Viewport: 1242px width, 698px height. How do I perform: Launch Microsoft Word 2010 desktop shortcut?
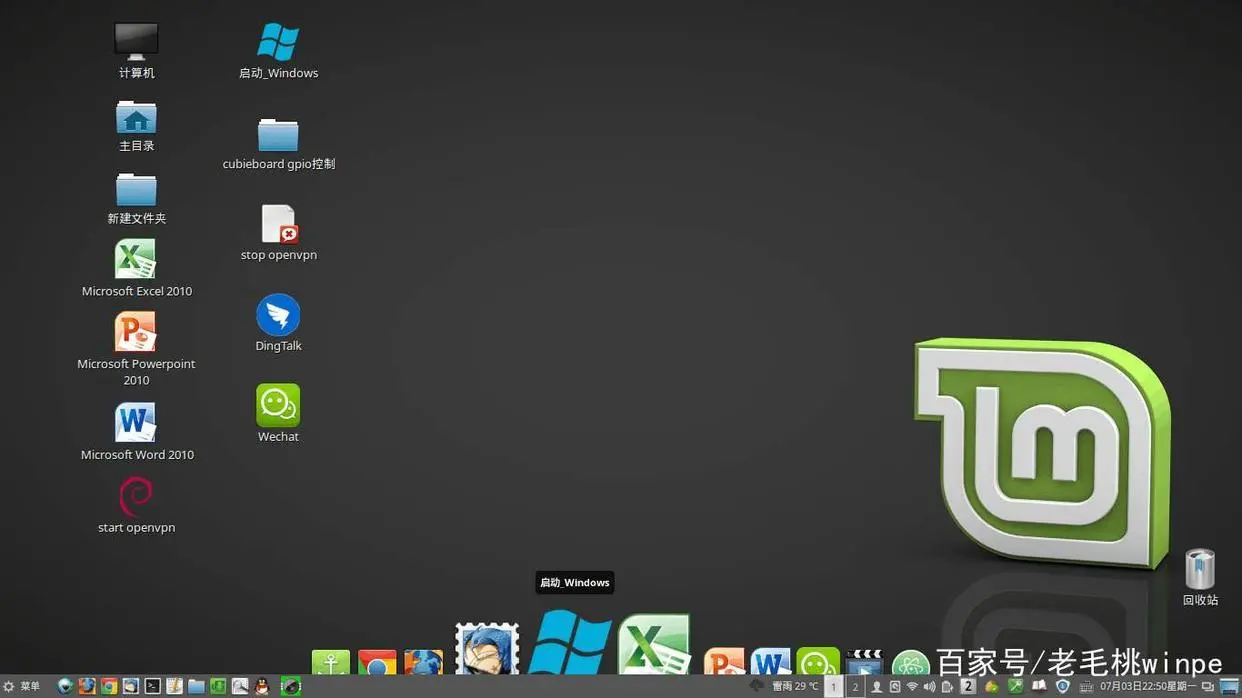[x=137, y=432]
